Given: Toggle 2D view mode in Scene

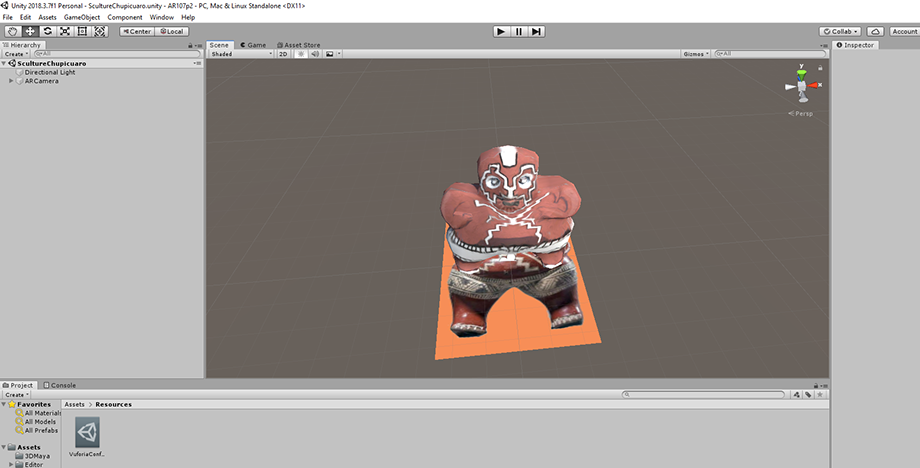Looking at the screenshot, I should pos(283,54).
